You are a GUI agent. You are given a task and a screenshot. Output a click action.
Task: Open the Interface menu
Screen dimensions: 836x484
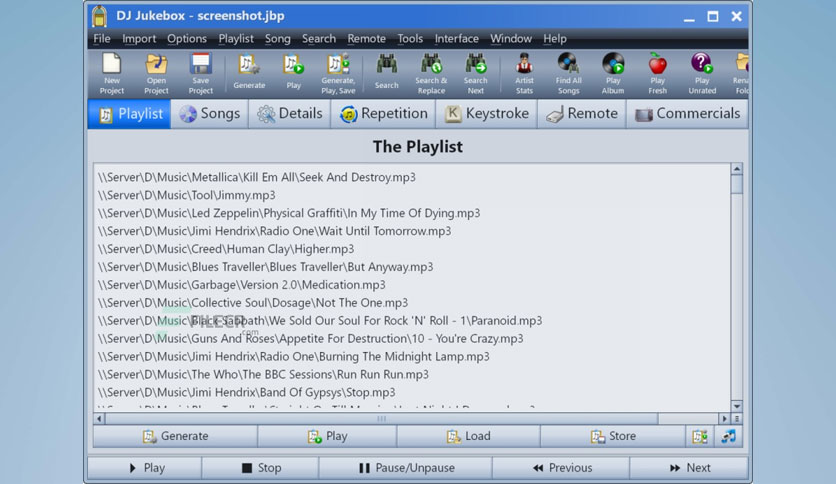pyautogui.click(x=456, y=39)
